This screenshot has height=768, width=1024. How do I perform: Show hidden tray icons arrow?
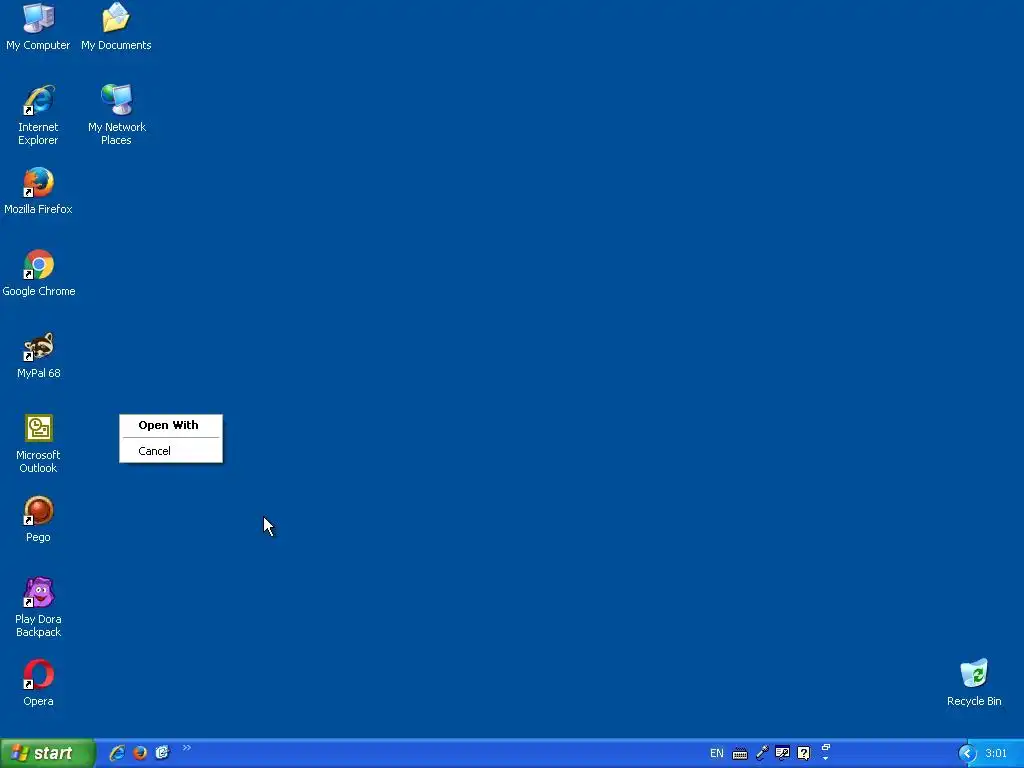pos(967,754)
